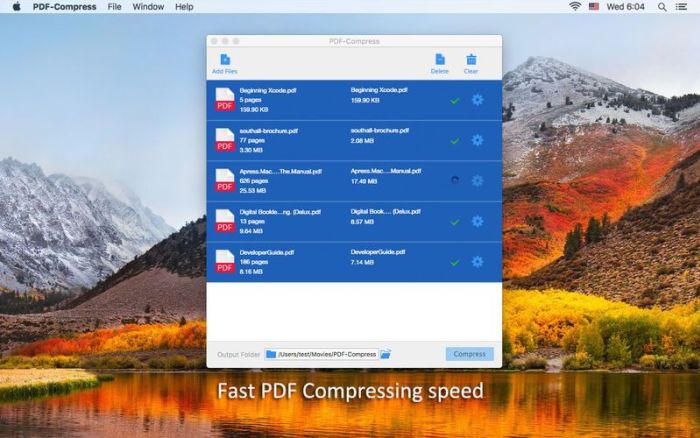Click the blue folder icon in path field

[x=271, y=354]
